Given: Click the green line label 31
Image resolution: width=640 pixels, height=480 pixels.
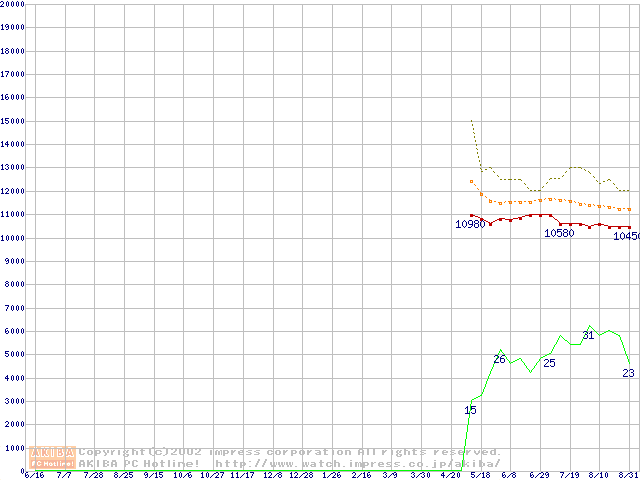Looking at the screenshot, I should click(588, 335).
